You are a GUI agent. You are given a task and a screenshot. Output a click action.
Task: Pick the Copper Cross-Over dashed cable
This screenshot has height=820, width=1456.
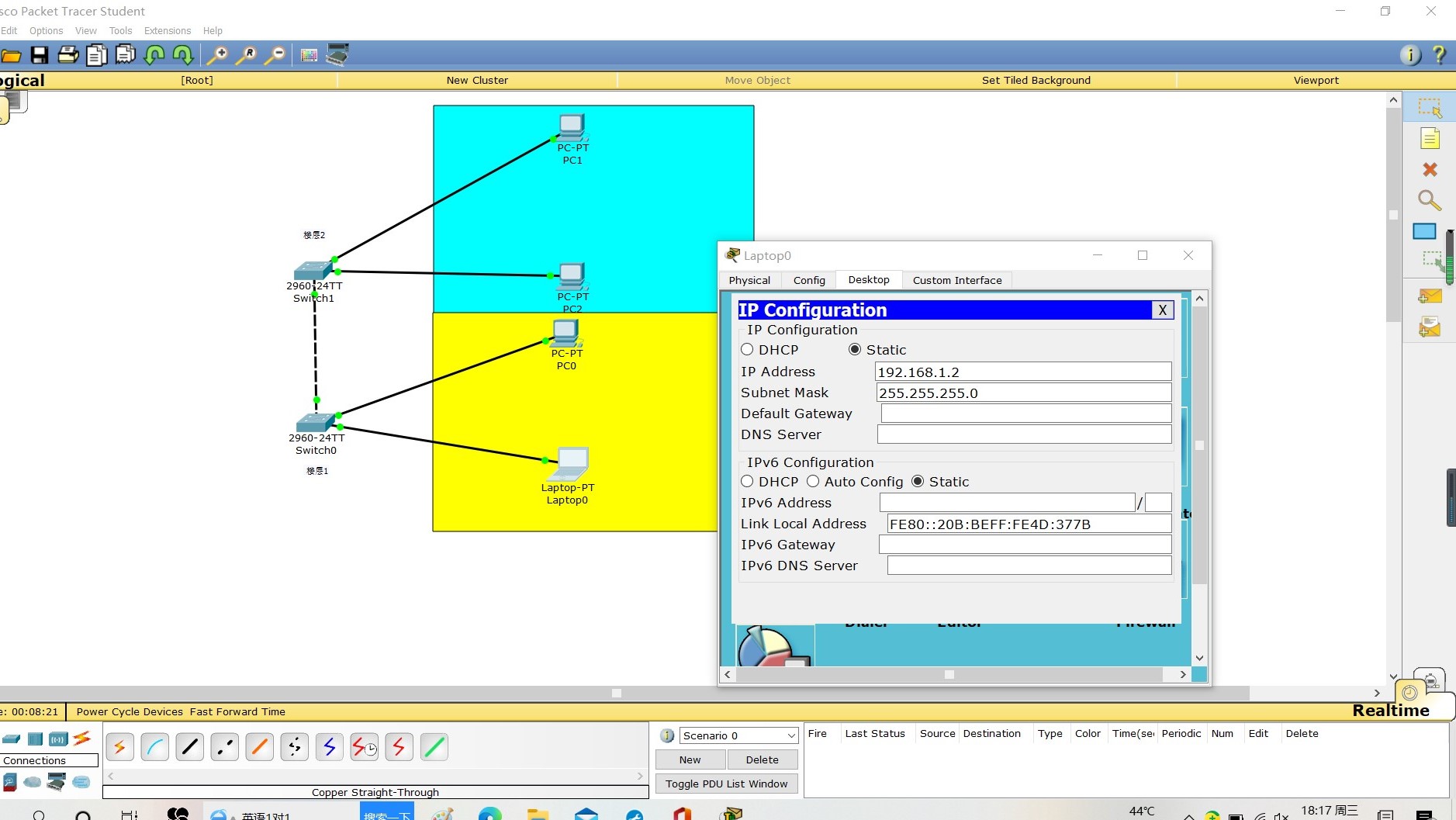click(x=225, y=747)
